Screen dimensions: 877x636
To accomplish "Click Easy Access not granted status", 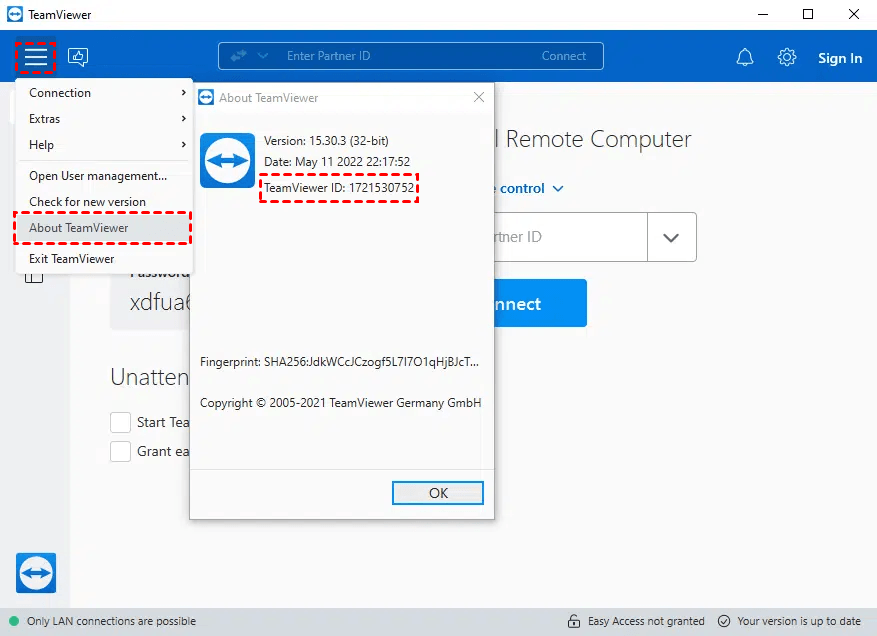I will coord(646,621).
